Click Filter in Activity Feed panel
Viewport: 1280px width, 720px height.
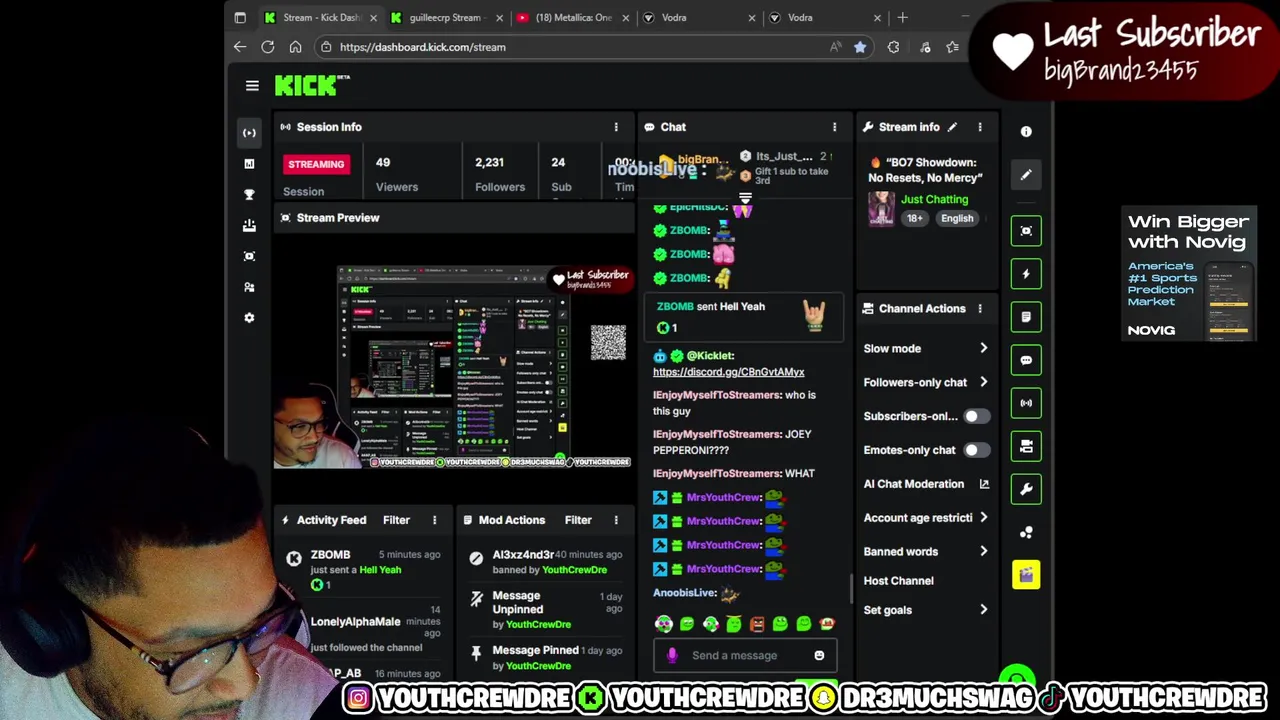point(396,520)
